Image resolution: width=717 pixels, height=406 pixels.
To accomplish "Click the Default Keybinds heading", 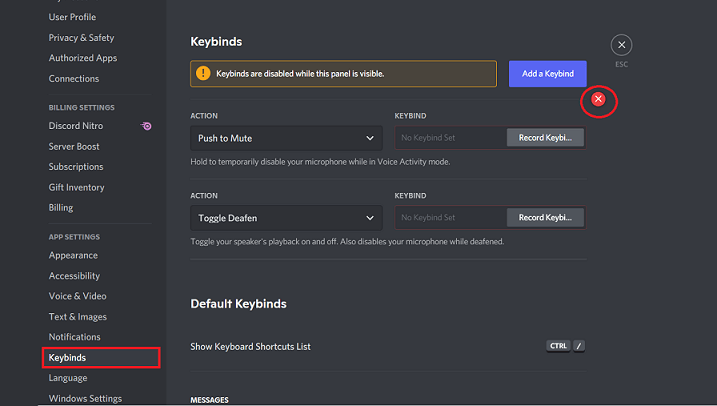I will 238,304.
